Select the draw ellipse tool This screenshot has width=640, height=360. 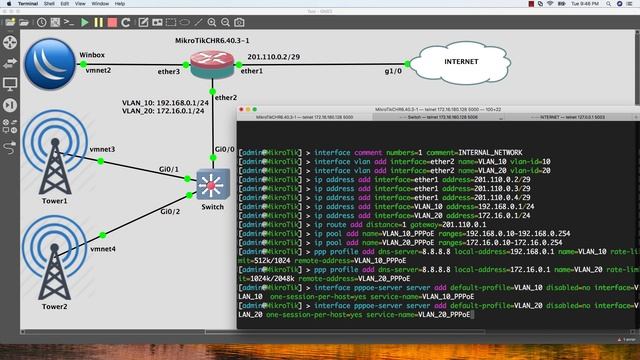(184, 22)
